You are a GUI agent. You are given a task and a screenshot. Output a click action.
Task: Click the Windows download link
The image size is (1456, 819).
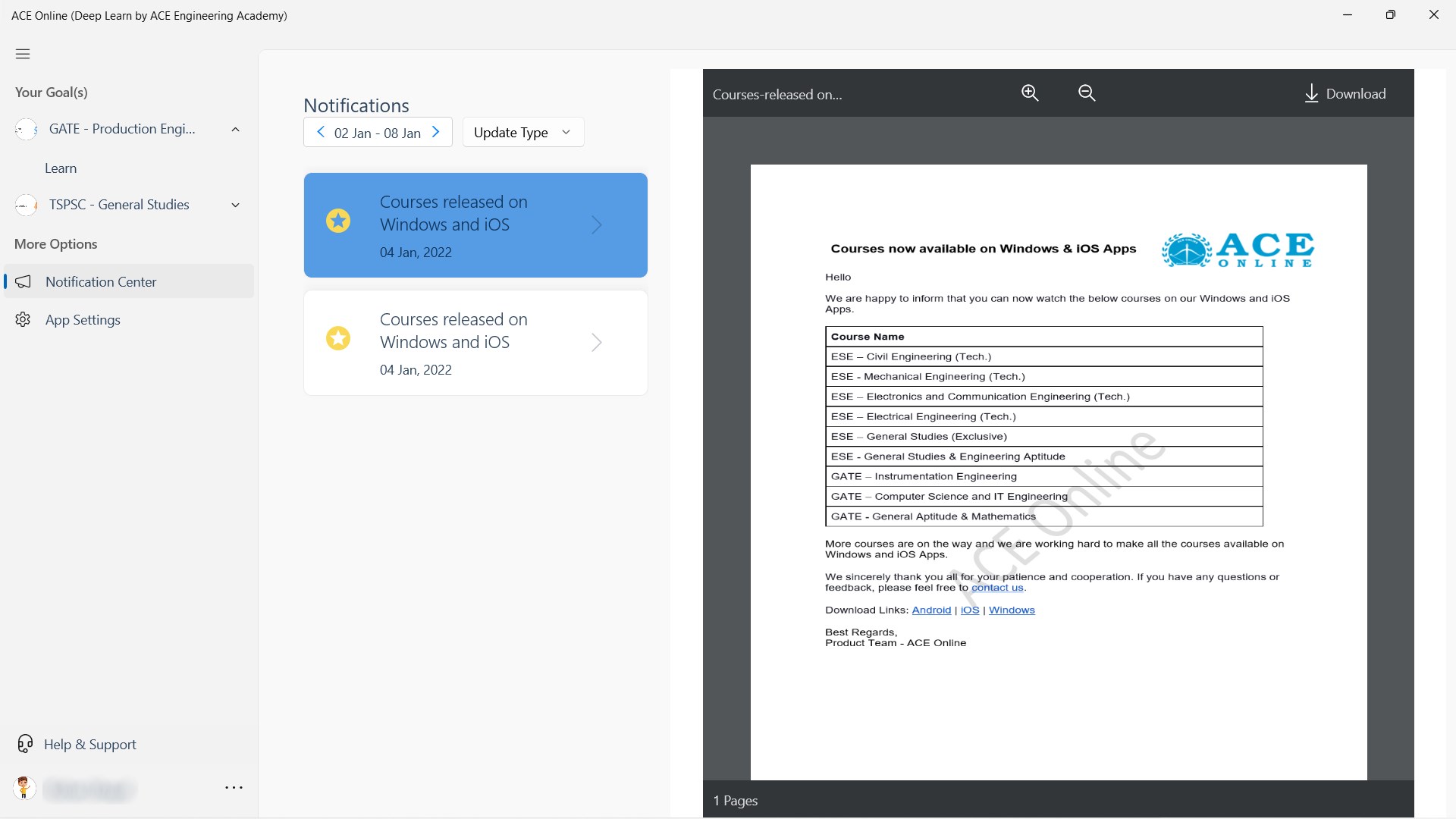coord(1012,610)
